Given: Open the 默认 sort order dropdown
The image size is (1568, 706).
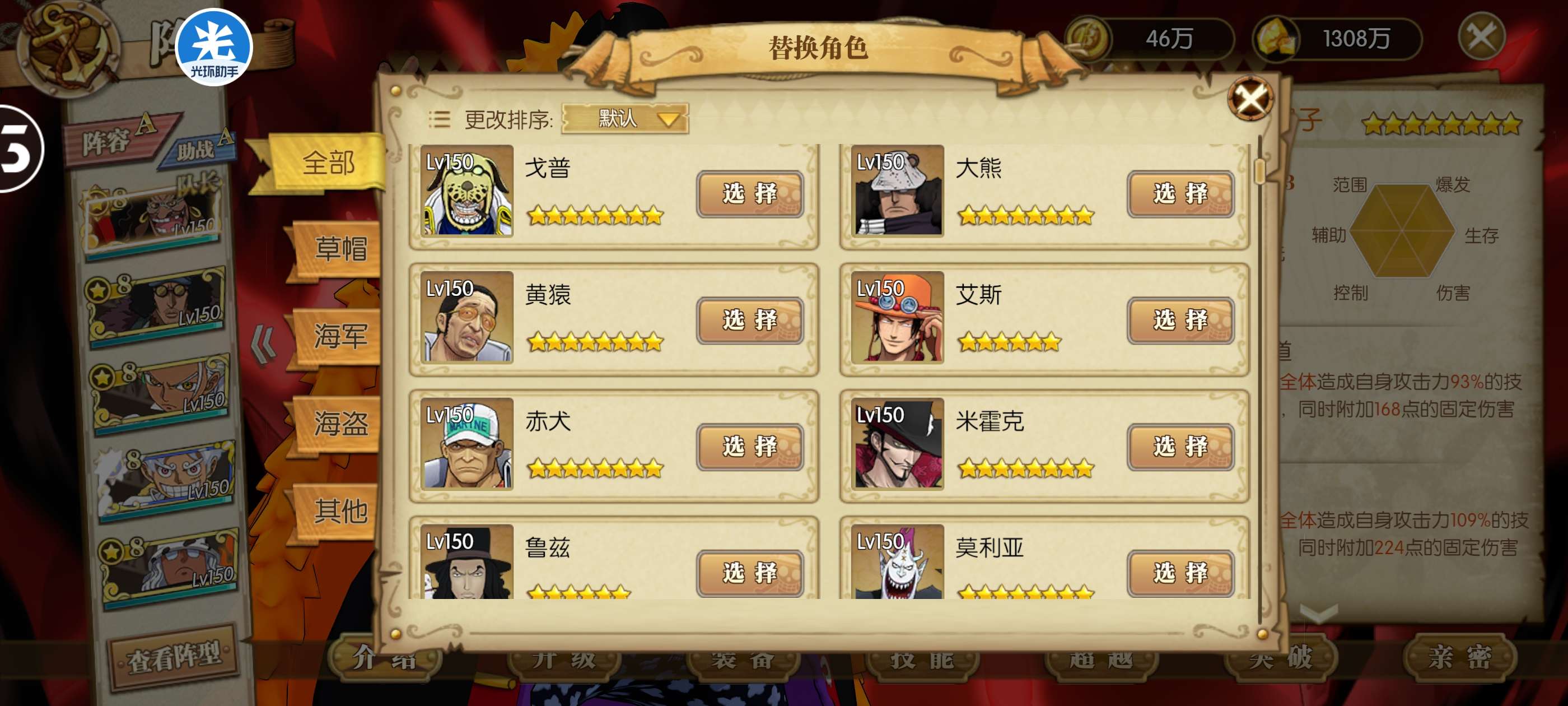Looking at the screenshot, I should pyautogui.click(x=625, y=118).
